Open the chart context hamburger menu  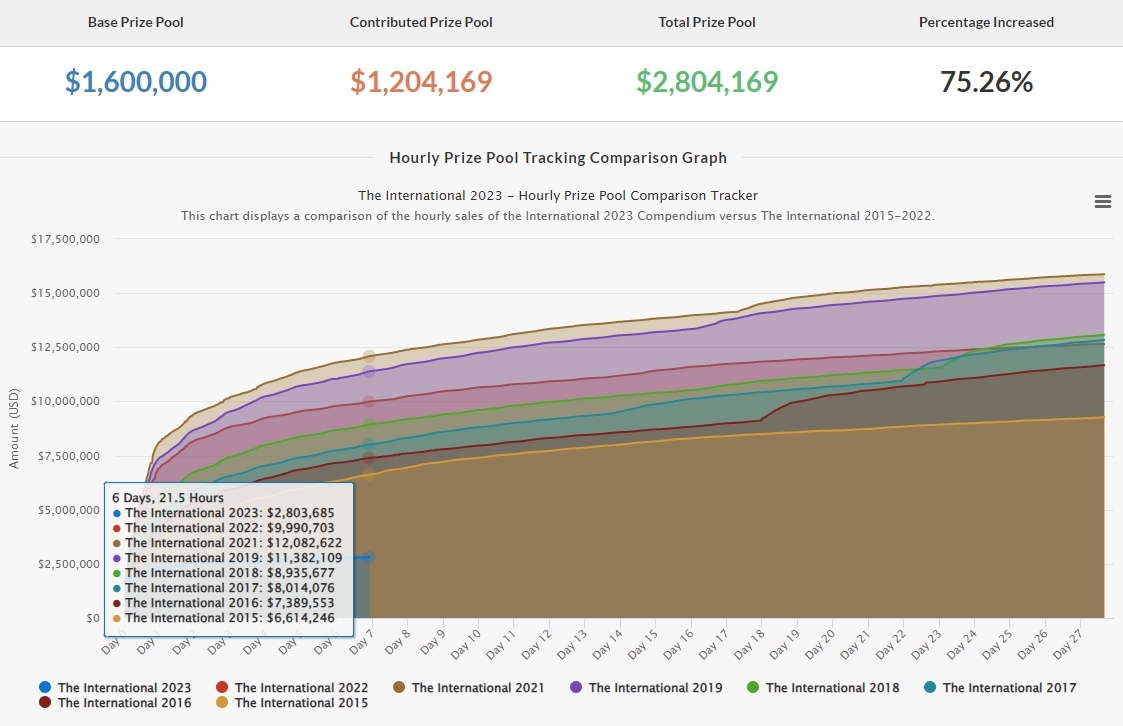[x=1103, y=202]
